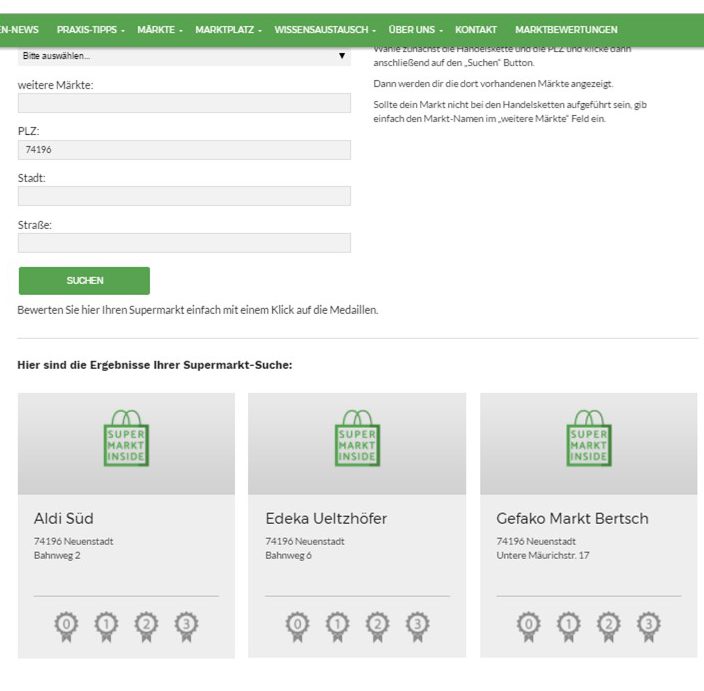704x691 pixels.
Task: Rate Aldi Süd with medal 0
Action: (66, 626)
